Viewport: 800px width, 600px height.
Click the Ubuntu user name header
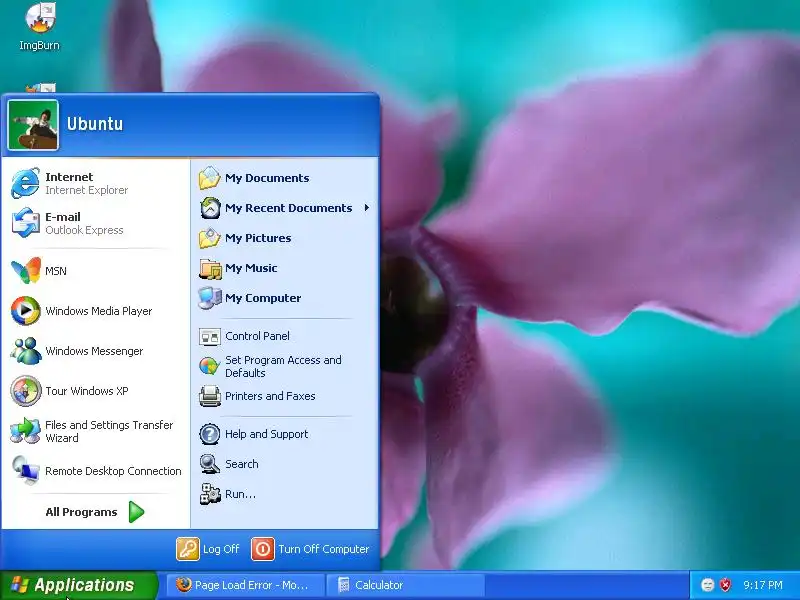click(x=95, y=124)
